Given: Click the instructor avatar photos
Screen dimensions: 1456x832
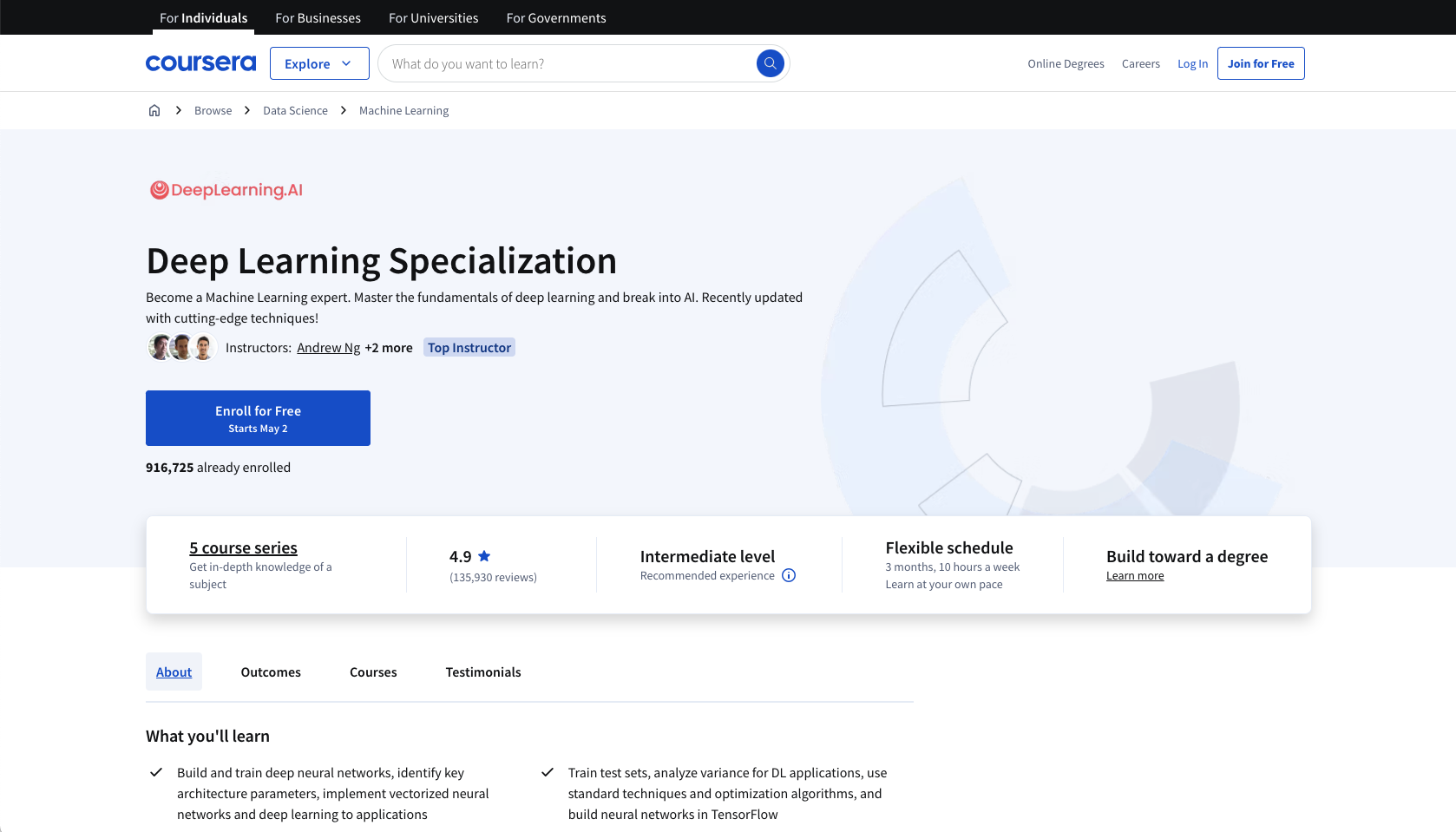Looking at the screenshot, I should [182, 347].
